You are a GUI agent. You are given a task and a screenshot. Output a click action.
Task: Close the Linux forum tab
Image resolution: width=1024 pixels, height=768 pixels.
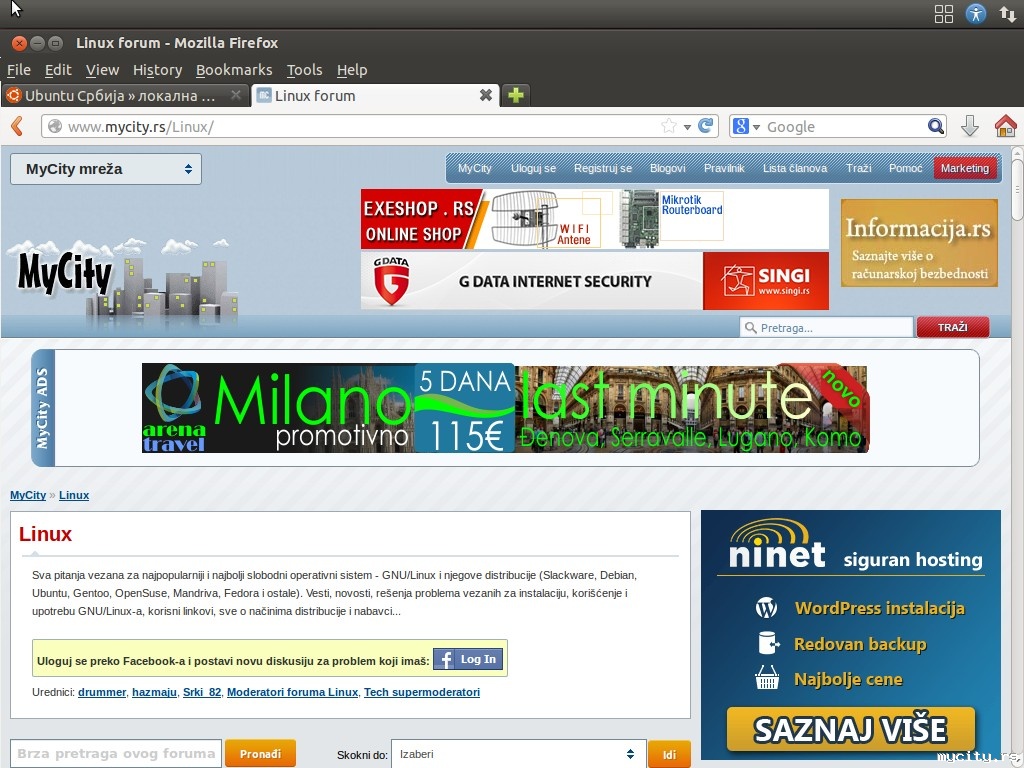(x=485, y=95)
